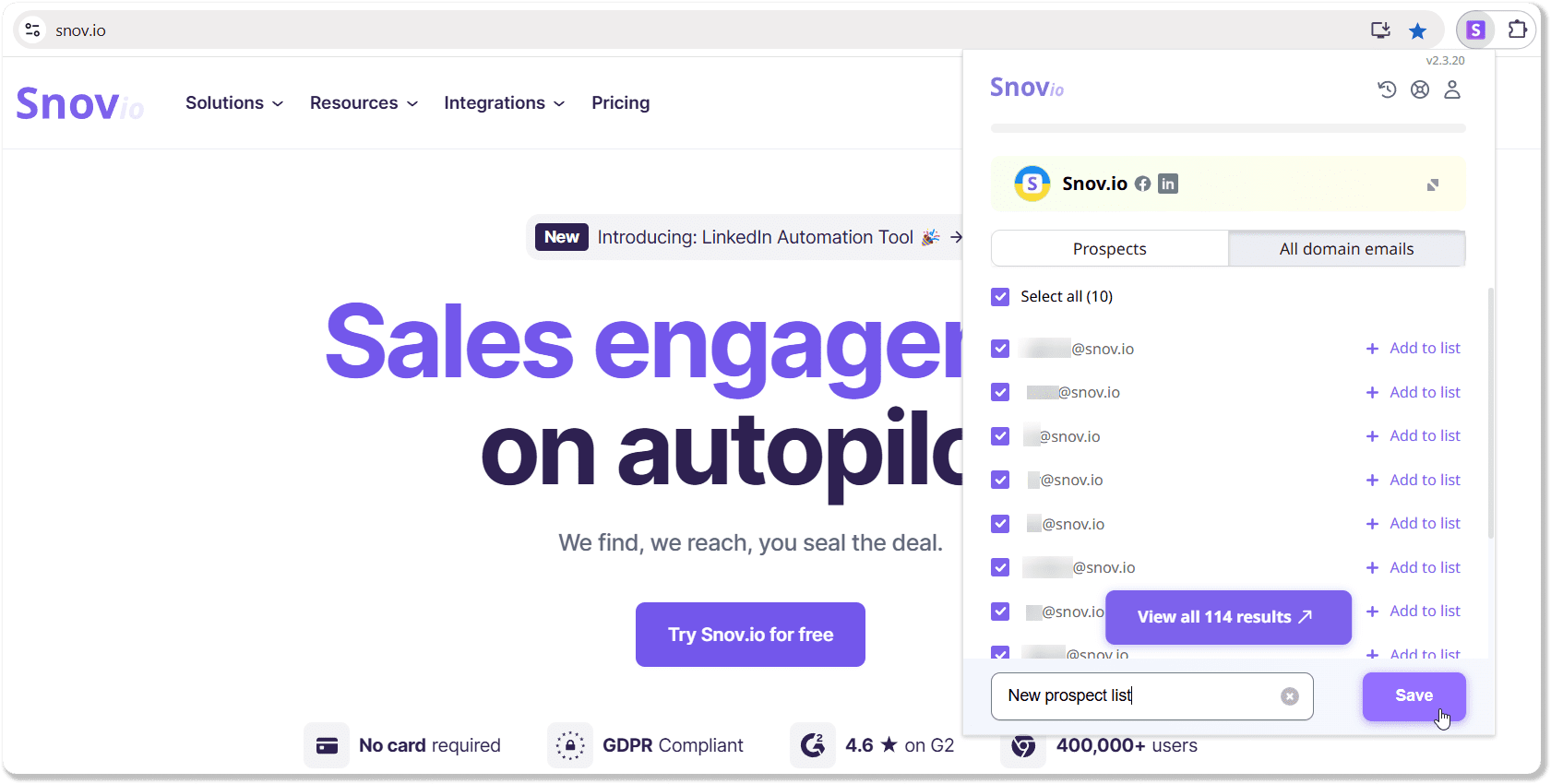Open the history icon in Snov.io popup

tap(1387, 89)
